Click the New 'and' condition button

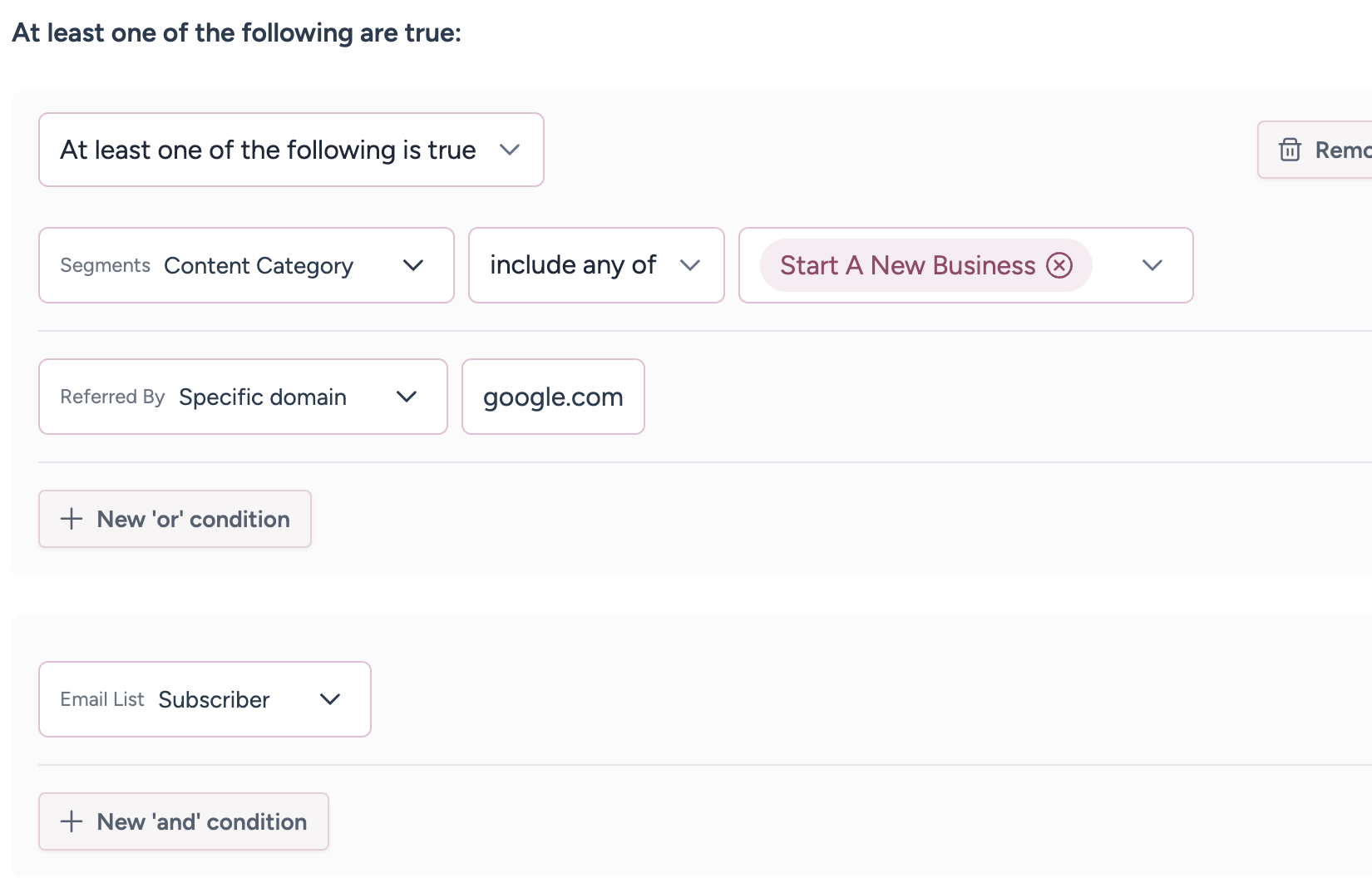pos(201,821)
